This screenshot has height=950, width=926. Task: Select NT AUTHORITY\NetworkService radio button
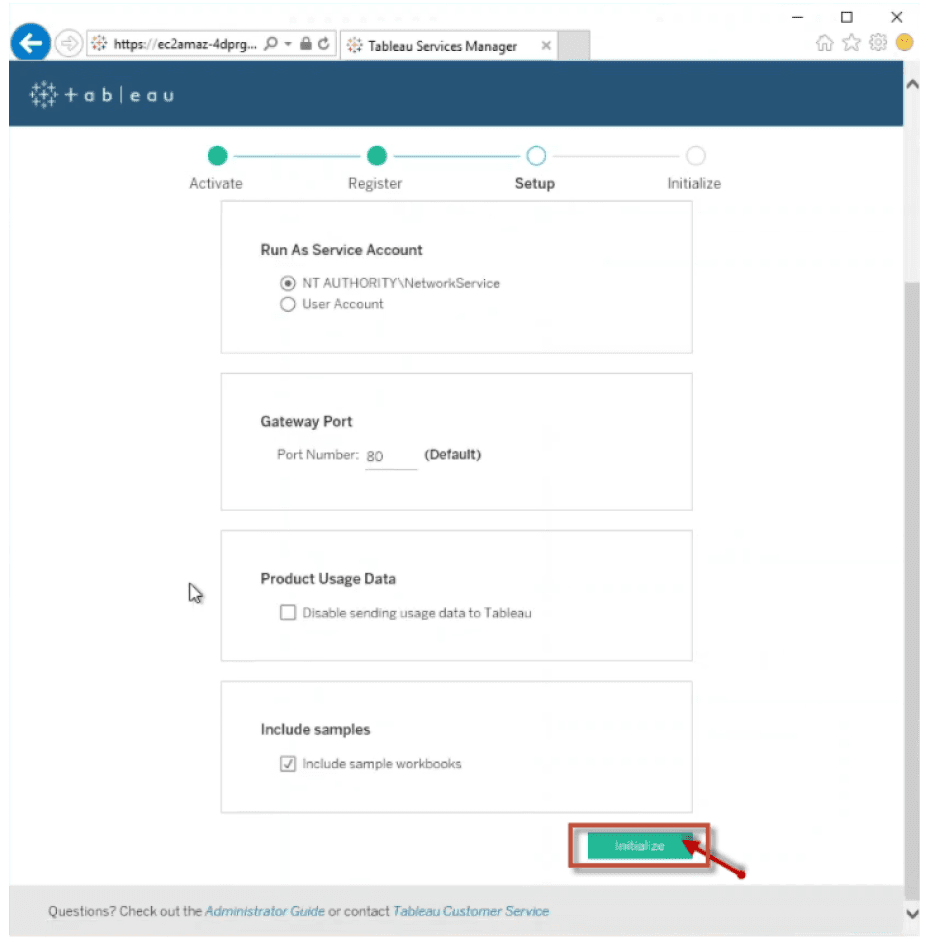coord(288,284)
